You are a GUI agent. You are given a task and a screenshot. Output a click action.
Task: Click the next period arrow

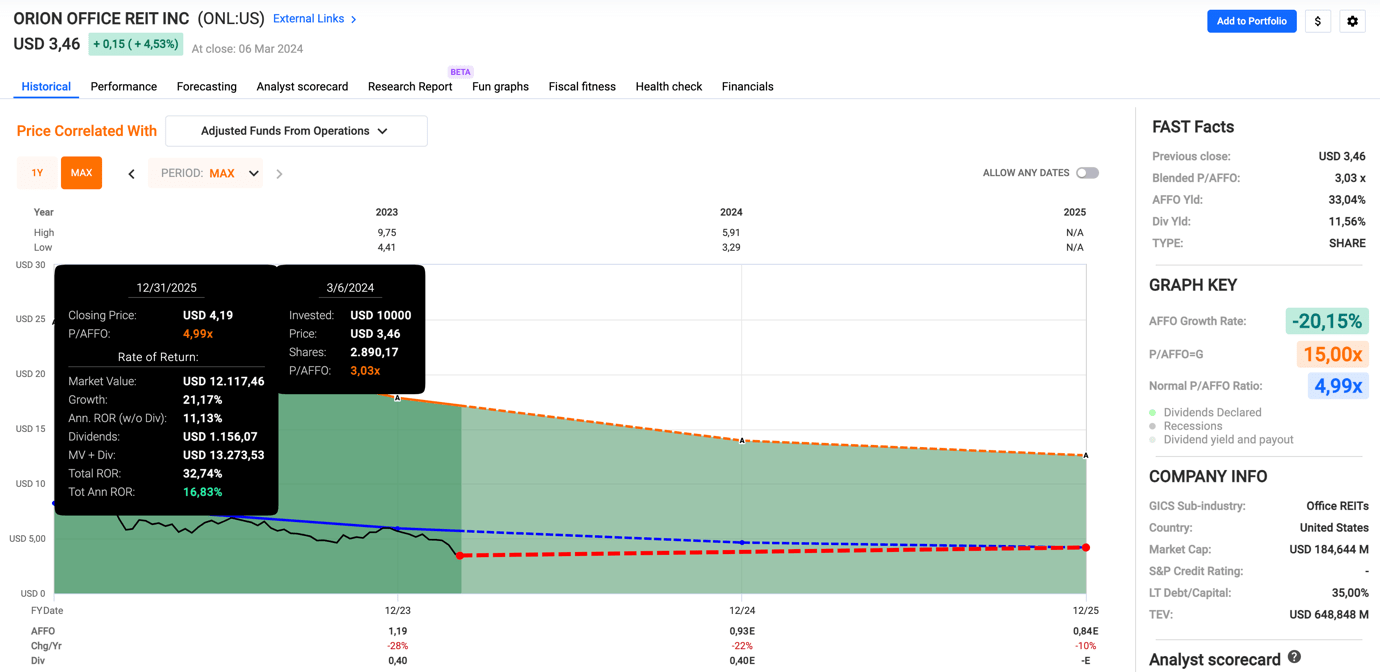point(279,174)
